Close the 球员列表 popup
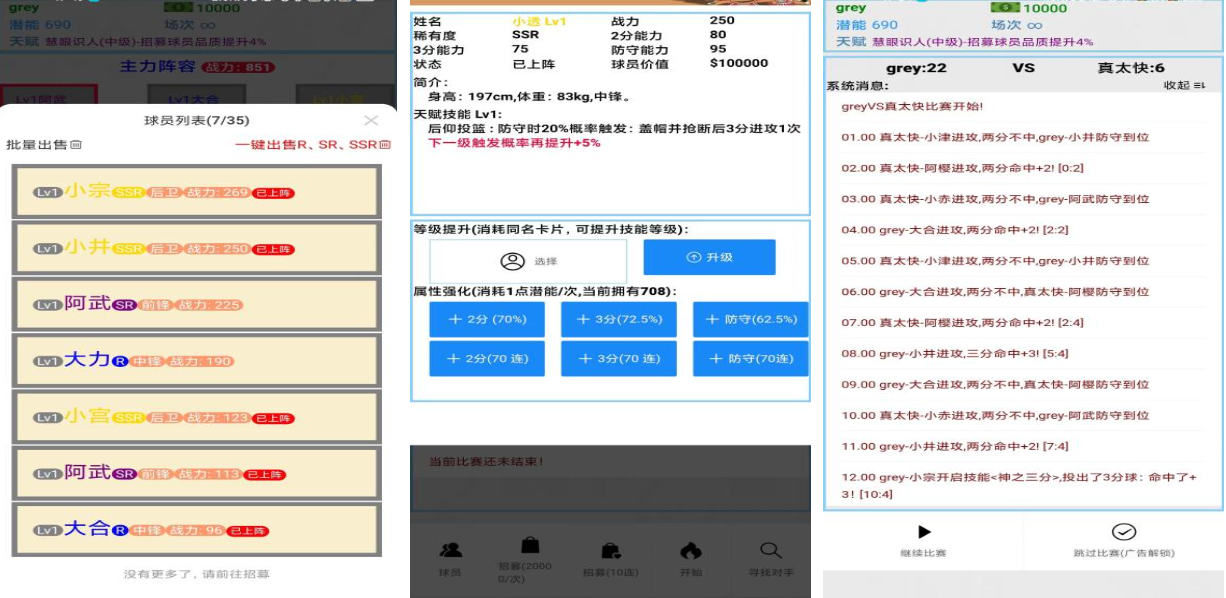Screen dimensions: 1226x598 (x=371, y=121)
